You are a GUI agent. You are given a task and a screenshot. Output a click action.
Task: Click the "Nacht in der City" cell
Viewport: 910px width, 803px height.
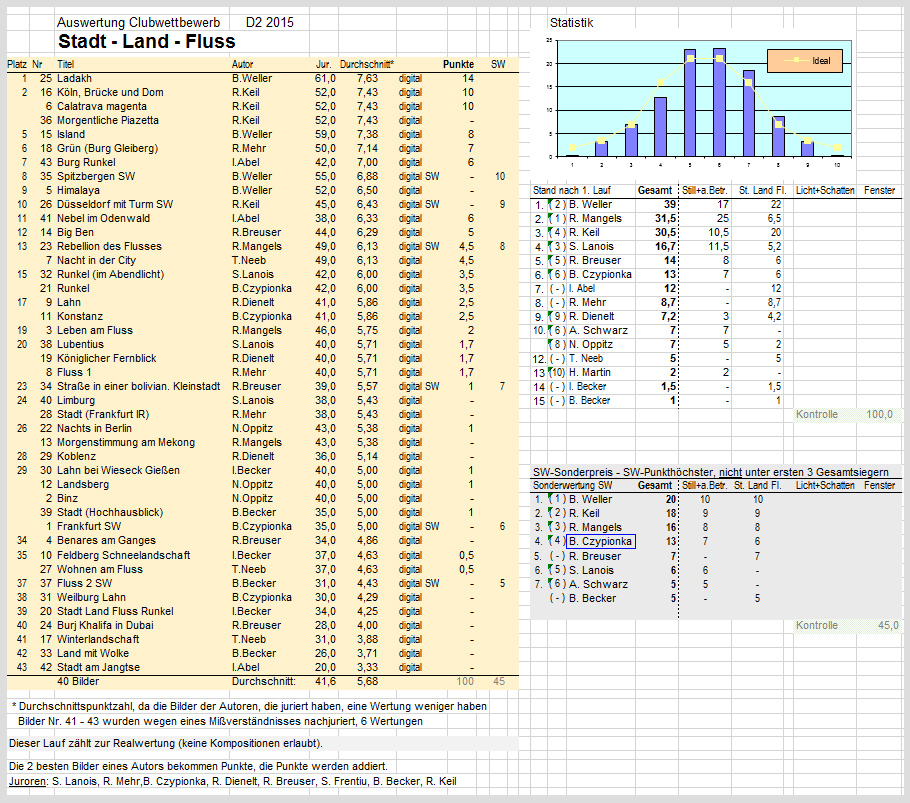96,261
